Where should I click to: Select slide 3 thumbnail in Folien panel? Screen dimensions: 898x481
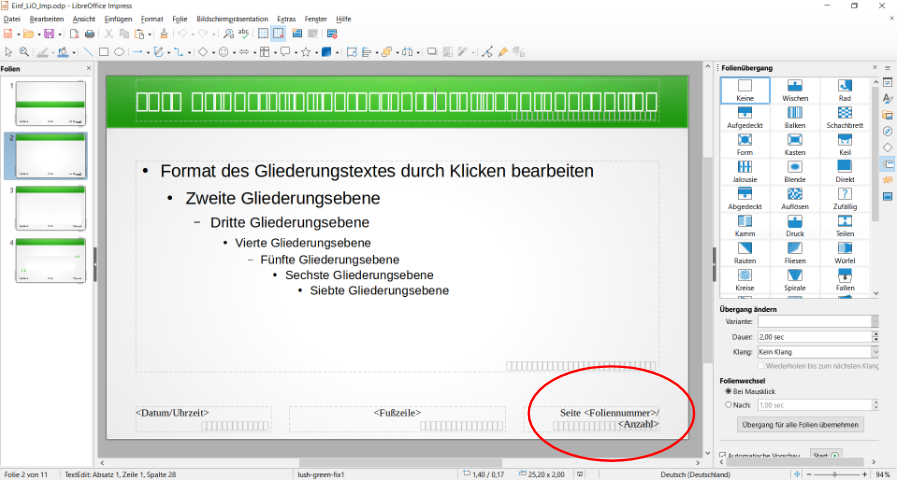51,206
